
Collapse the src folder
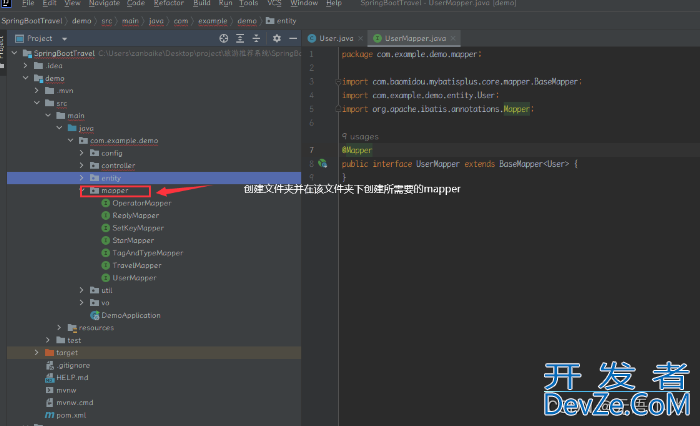click(x=37, y=103)
